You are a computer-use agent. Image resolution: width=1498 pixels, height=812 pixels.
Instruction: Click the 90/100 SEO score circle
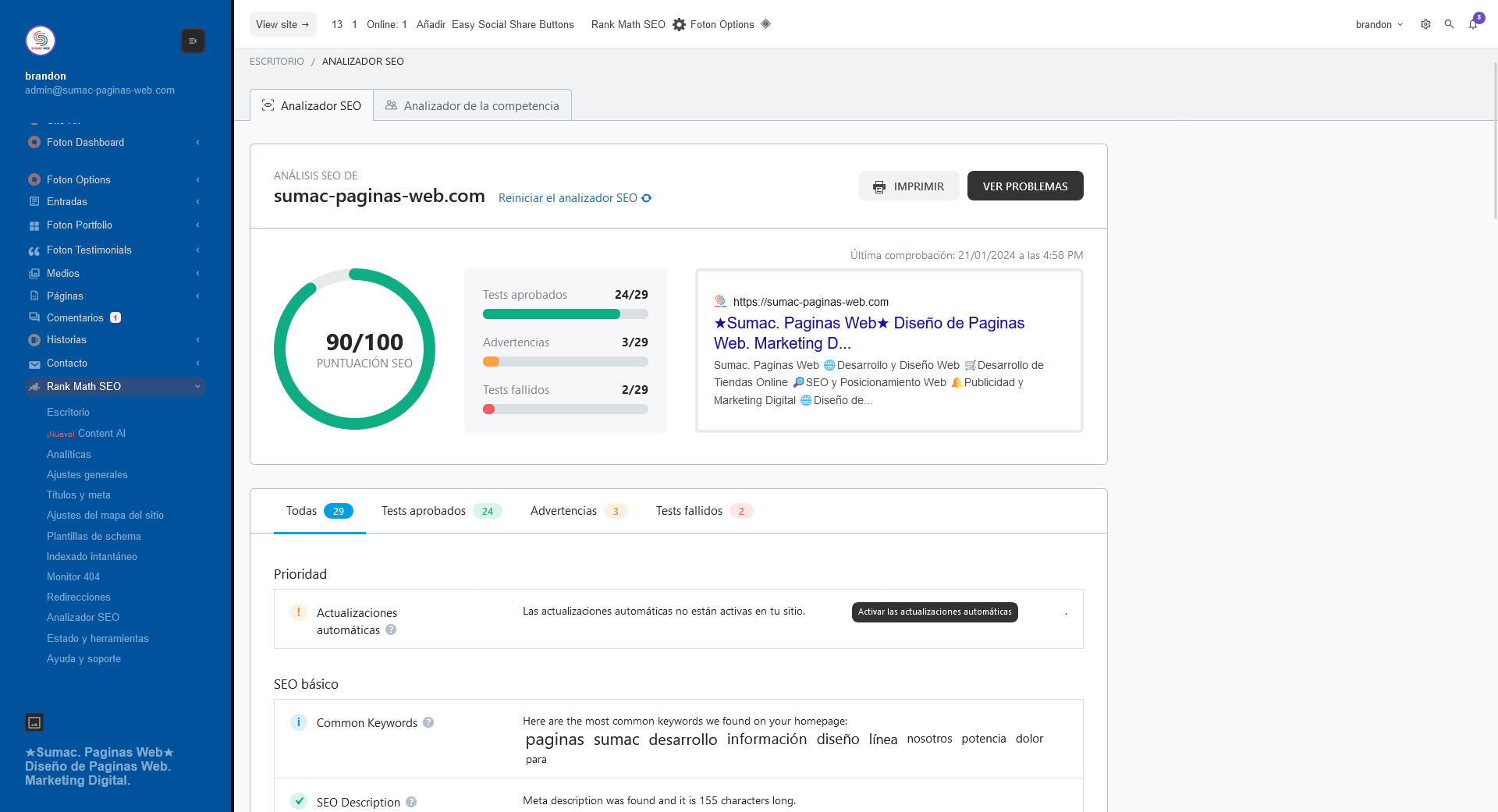354,349
